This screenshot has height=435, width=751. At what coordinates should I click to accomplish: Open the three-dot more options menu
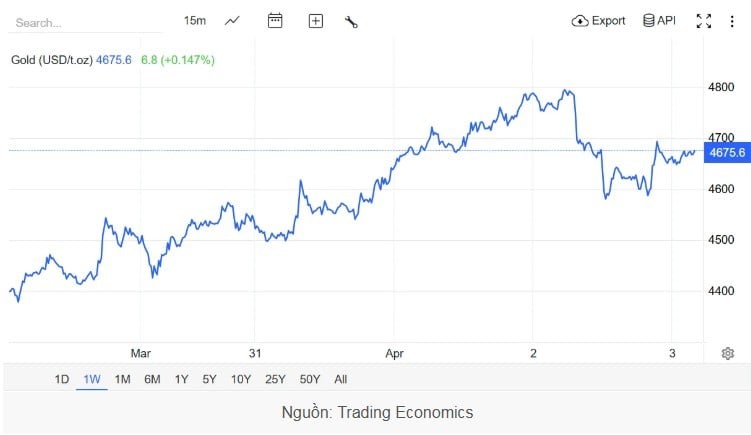[x=731, y=21]
